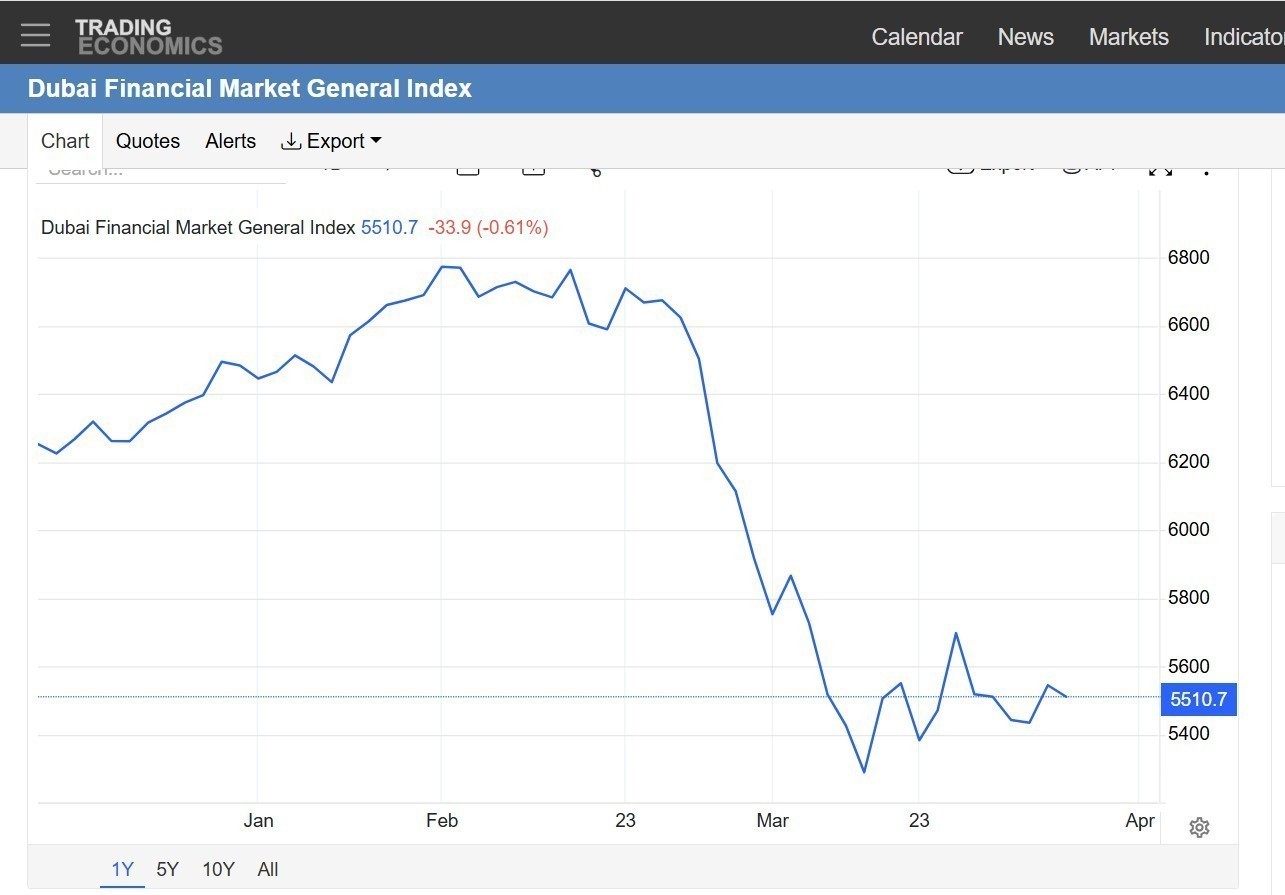Image resolution: width=1285 pixels, height=895 pixels.
Task: Open chart settings gear icon
Action: click(x=1199, y=827)
